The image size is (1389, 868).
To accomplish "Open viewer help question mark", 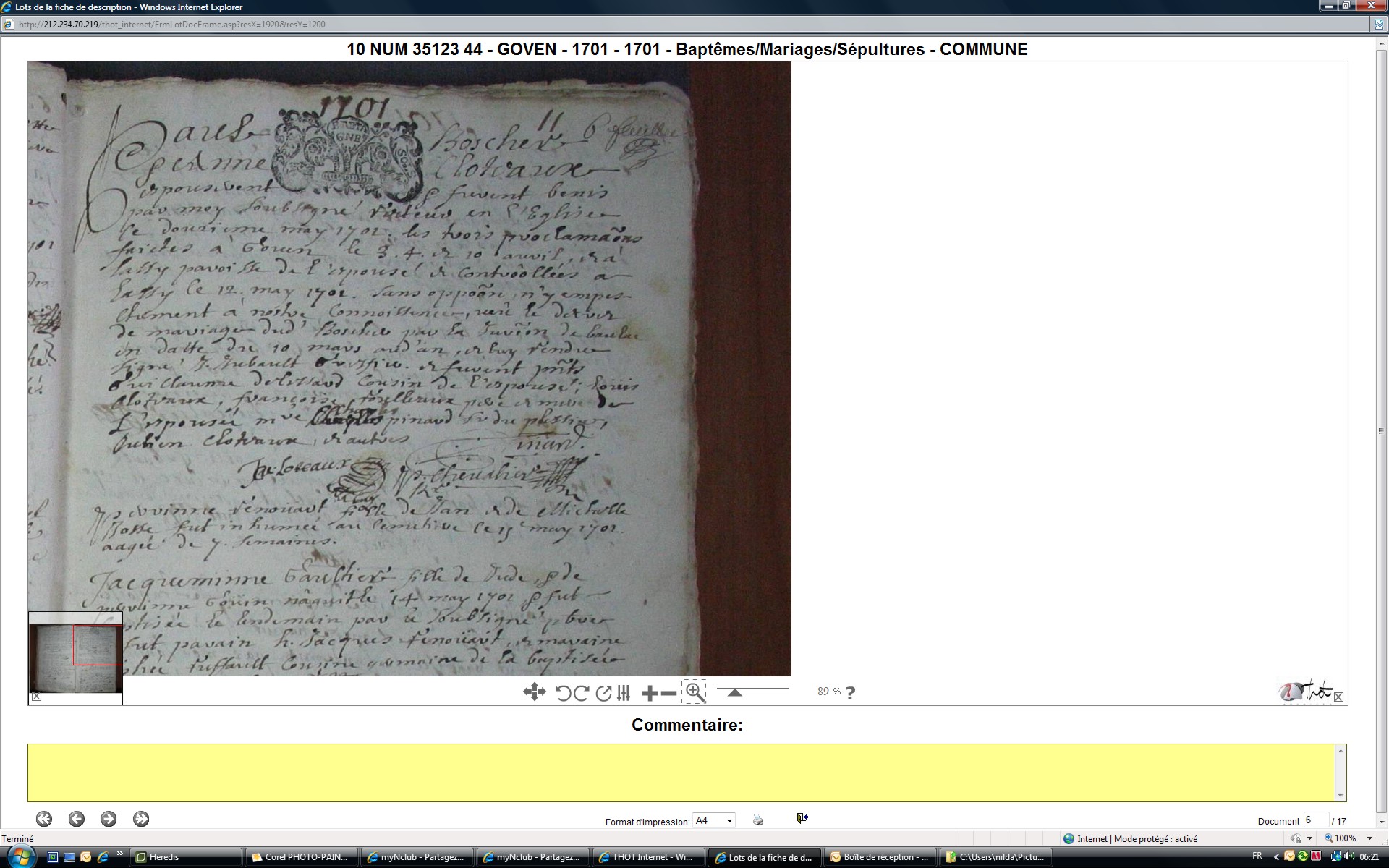I will 850,692.
